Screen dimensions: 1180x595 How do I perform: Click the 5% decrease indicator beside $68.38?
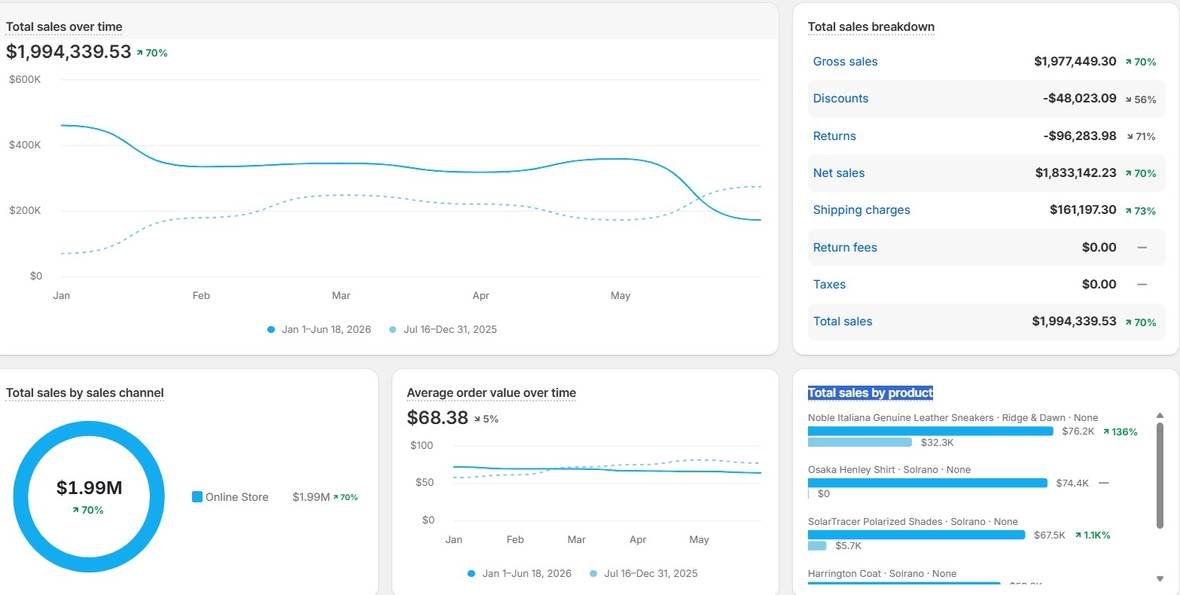point(486,419)
